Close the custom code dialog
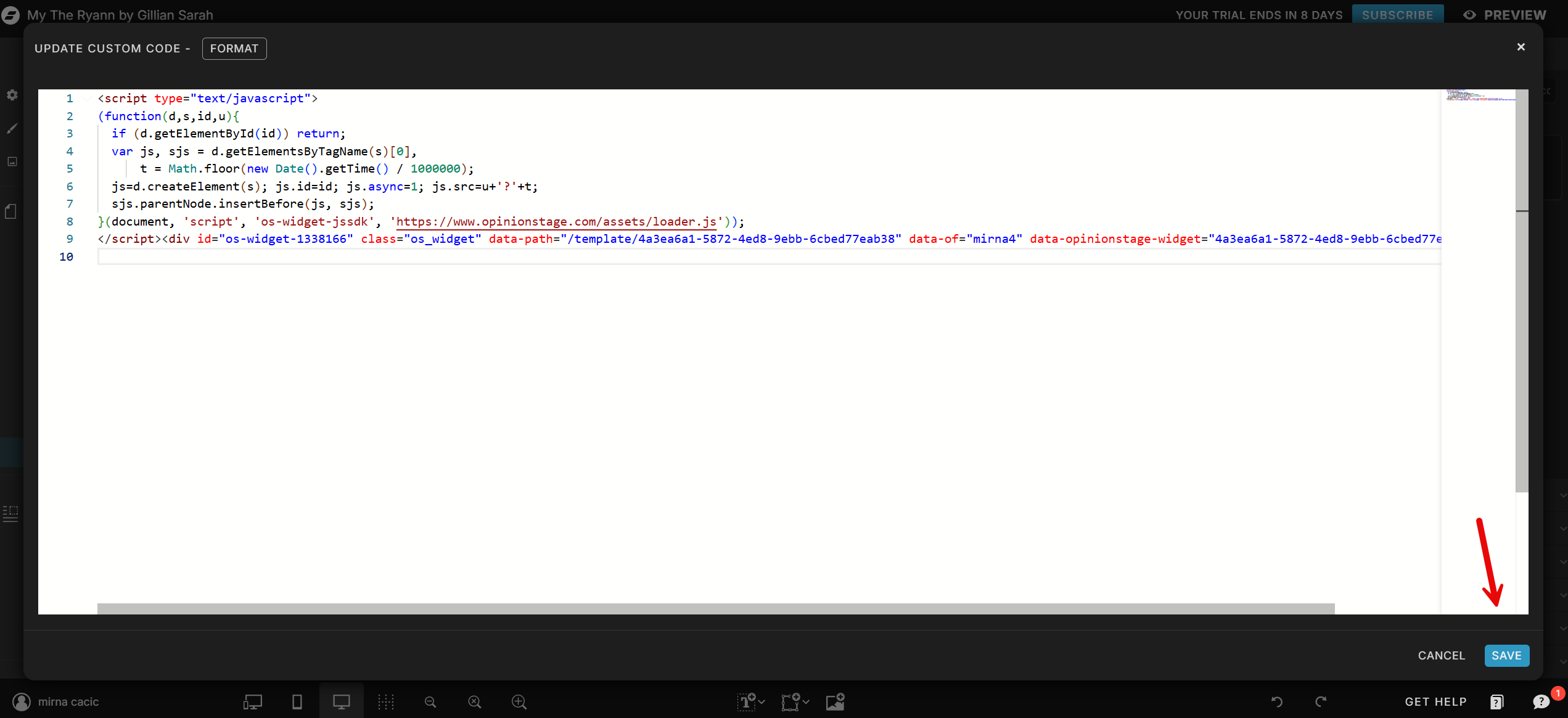1568x718 pixels. [x=1521, y=47]
